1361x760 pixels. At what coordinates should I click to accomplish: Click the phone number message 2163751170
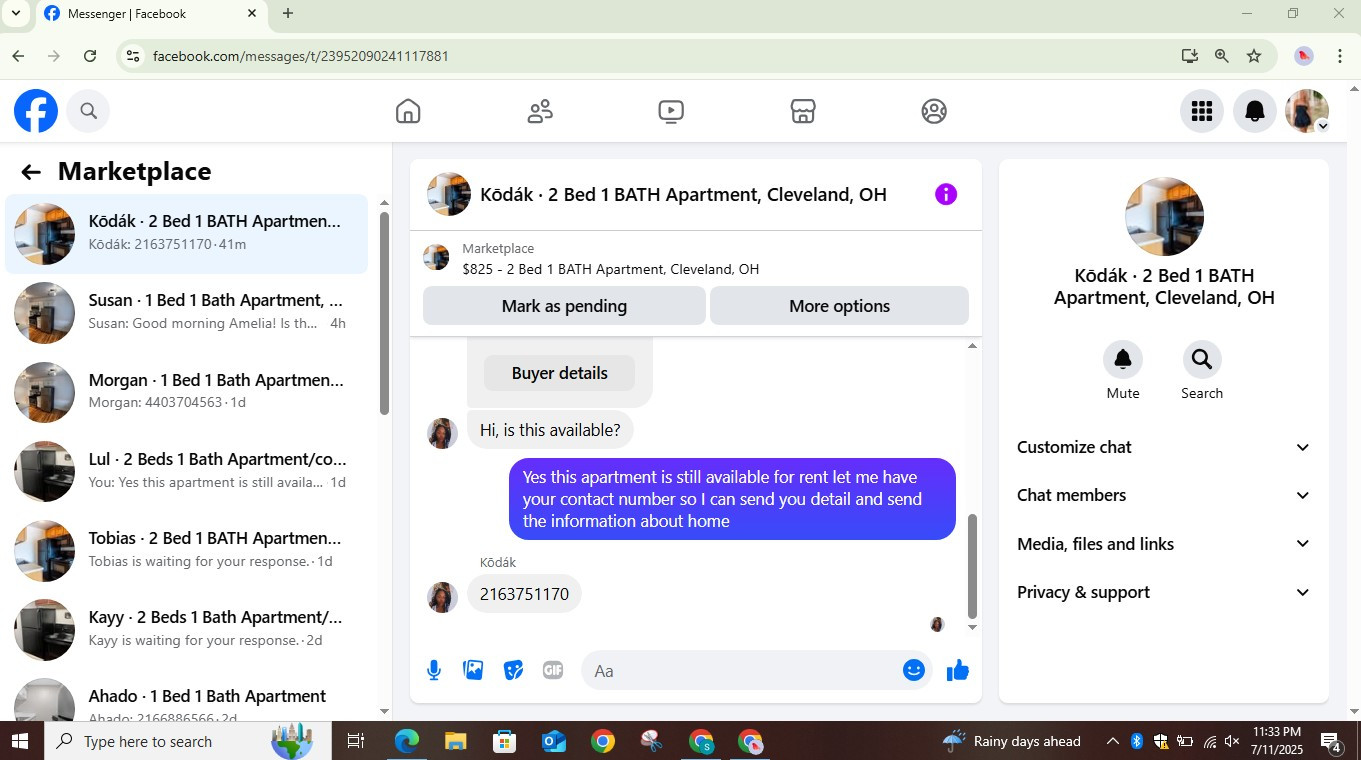524,594
